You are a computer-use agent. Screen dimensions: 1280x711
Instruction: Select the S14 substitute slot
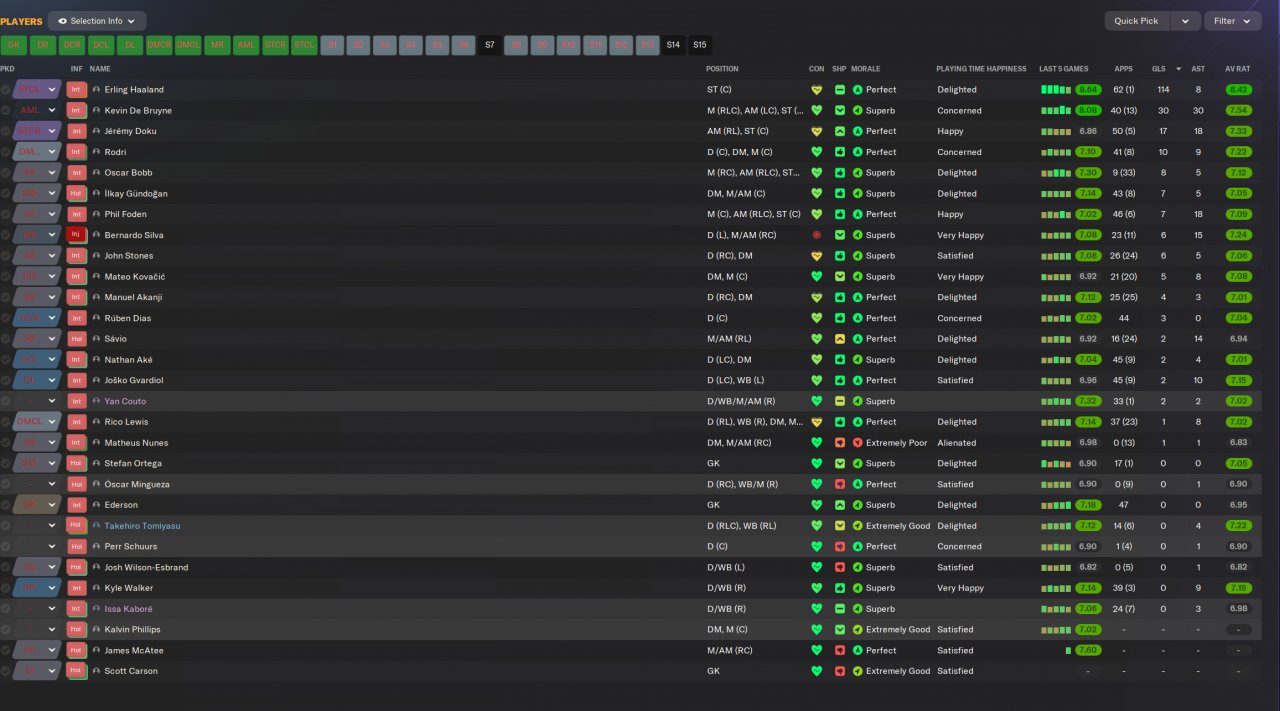point(673,45)
